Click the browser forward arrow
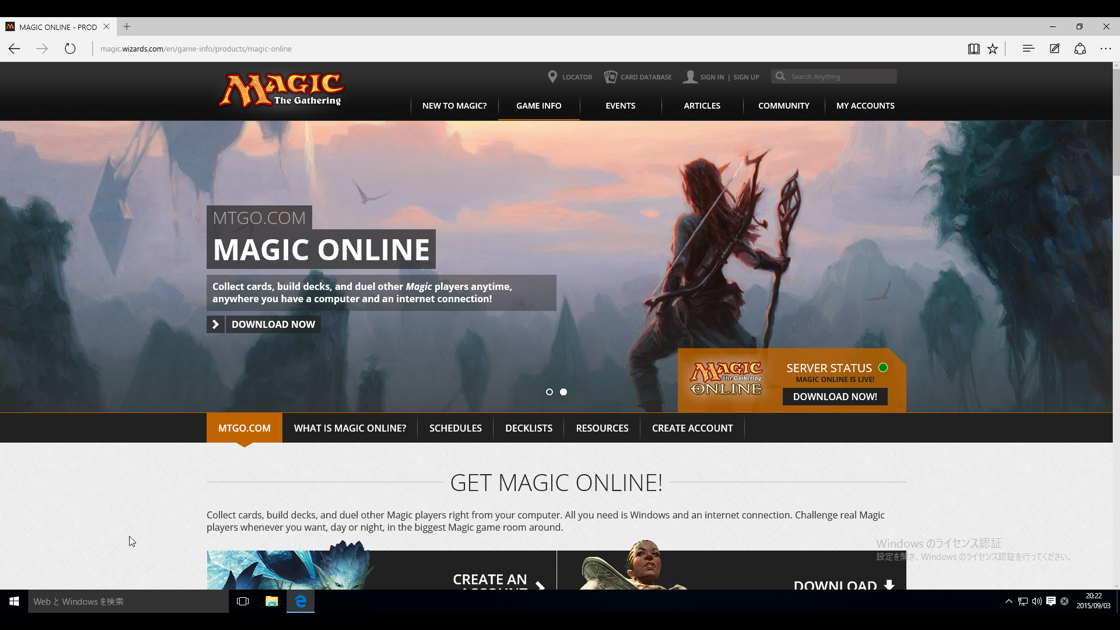This screenshot has width=1120, height=630. tap(42, 49)
